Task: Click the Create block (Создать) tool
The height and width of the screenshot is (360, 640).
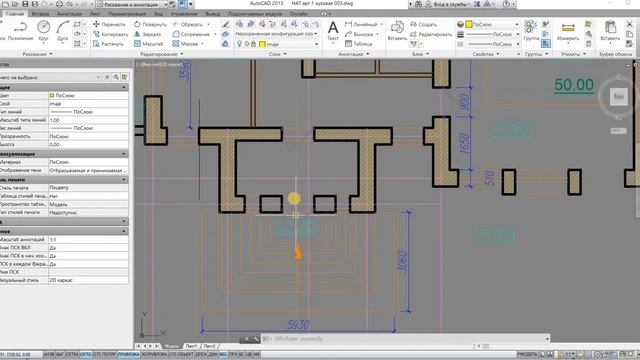Action: 424,24
